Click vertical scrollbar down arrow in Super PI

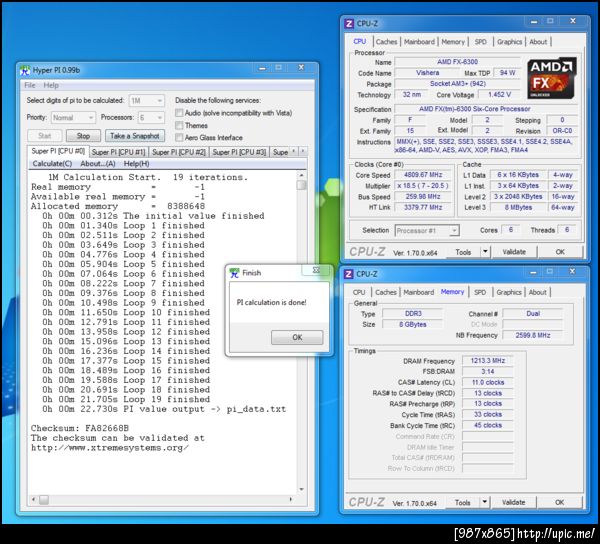[x=302, y=489]
